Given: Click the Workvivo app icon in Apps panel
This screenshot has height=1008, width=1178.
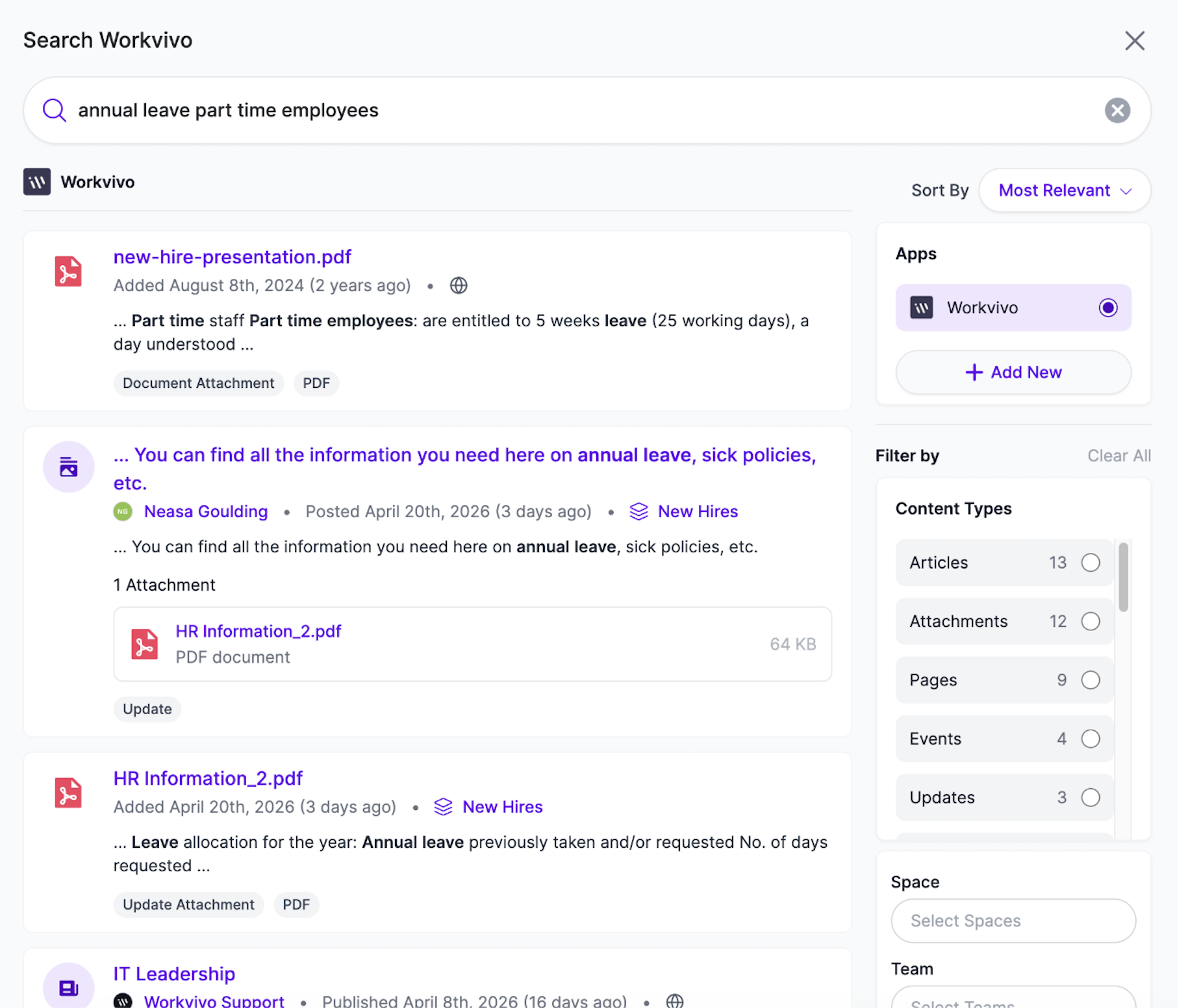Looking at the screenshot, I should 921,308.
